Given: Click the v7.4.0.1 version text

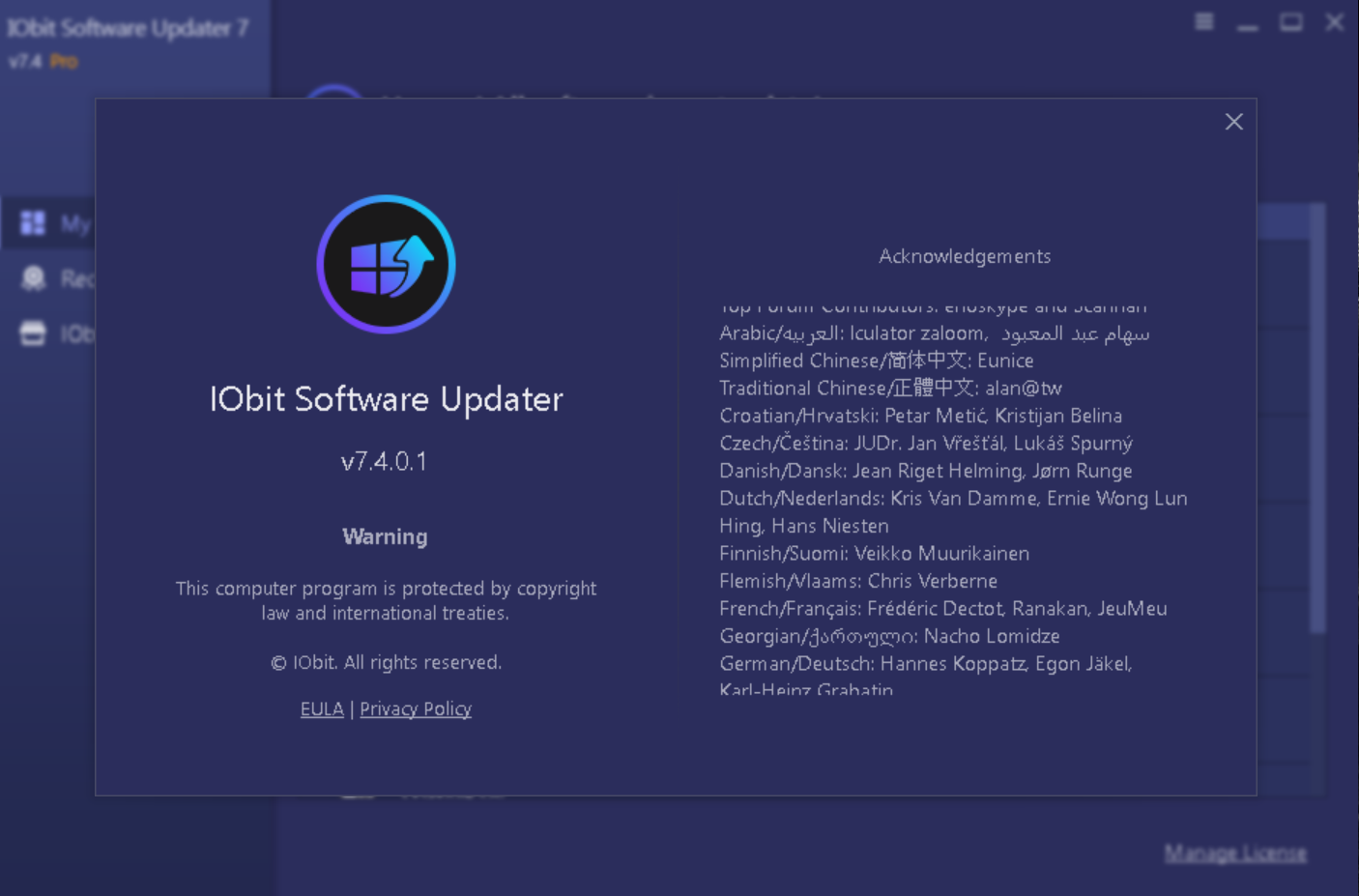Looking at the screenshot, I should click(384, 461).
